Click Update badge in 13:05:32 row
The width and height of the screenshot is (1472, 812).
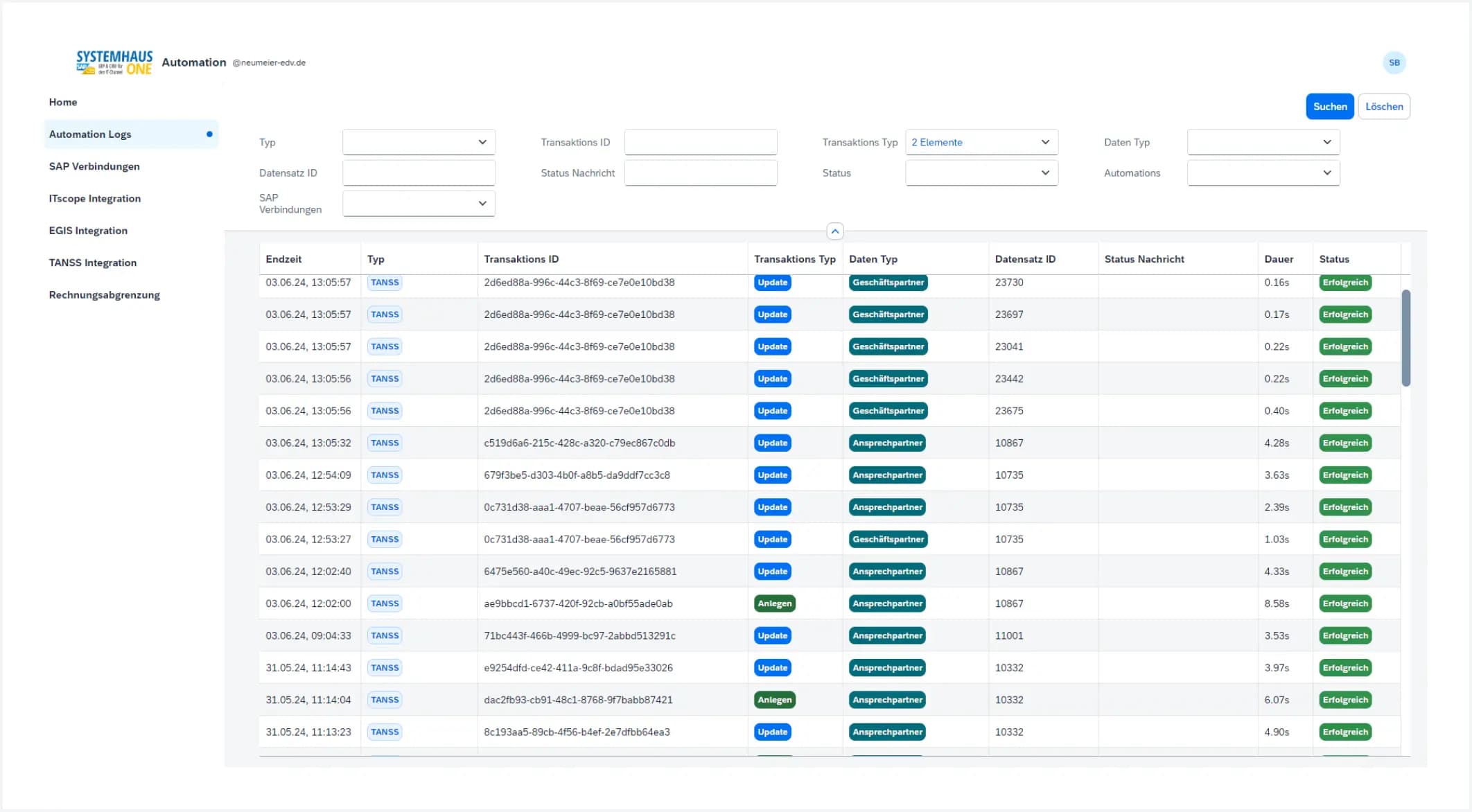[x=772, y=443]
